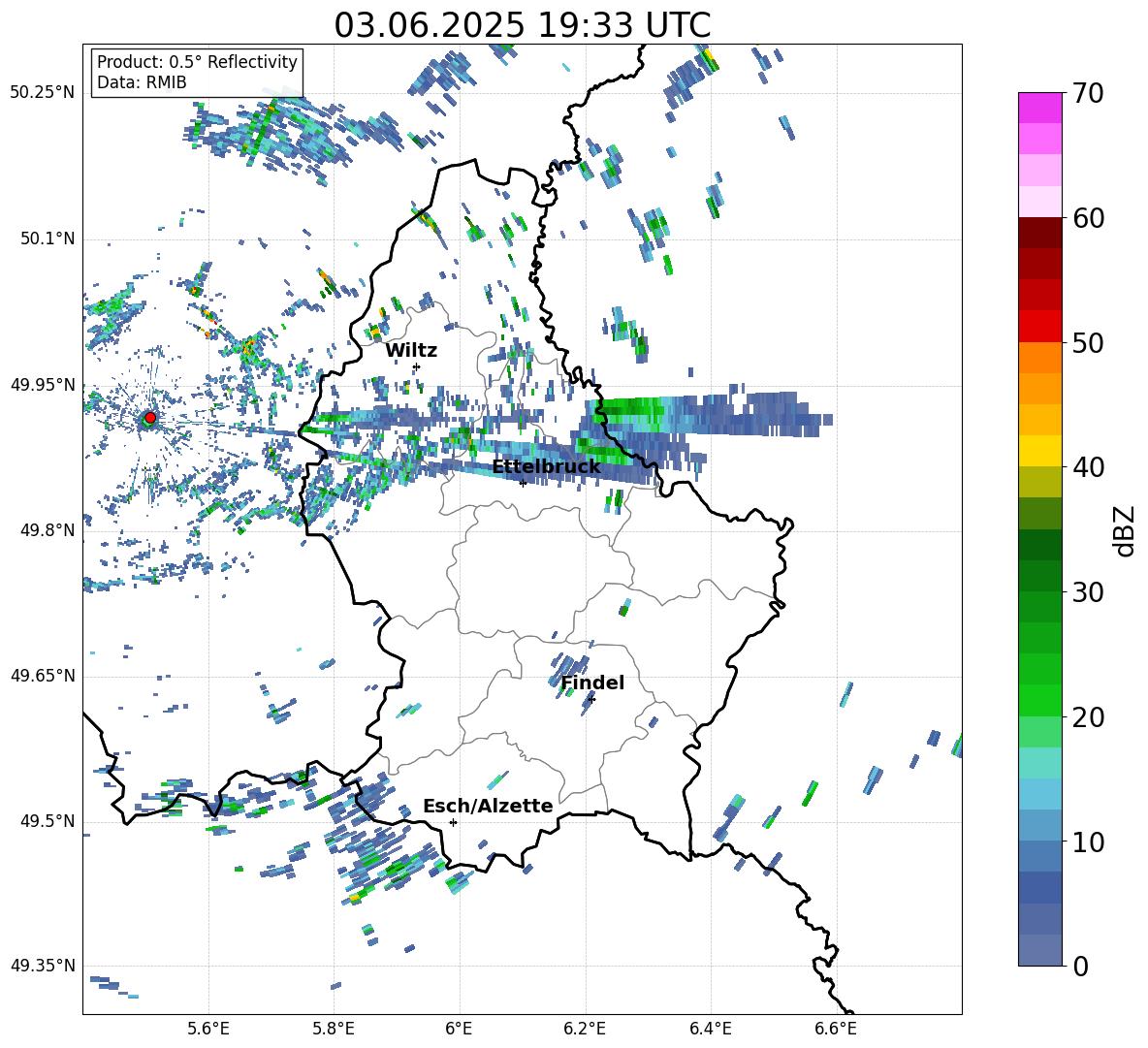The height and width of the screenshot is (1048, 1148).
Task: Click the 5.8°E longitude label
Action: click(x=334, y=1029)
